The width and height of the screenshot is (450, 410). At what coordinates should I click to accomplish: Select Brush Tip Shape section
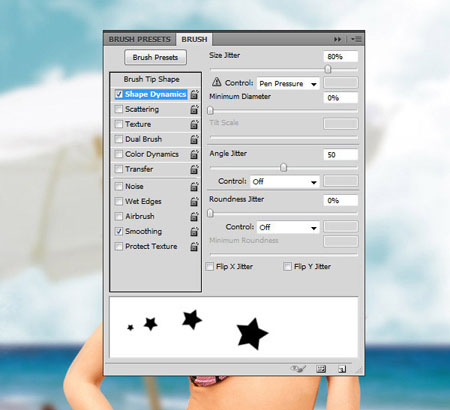click(152, 79)
